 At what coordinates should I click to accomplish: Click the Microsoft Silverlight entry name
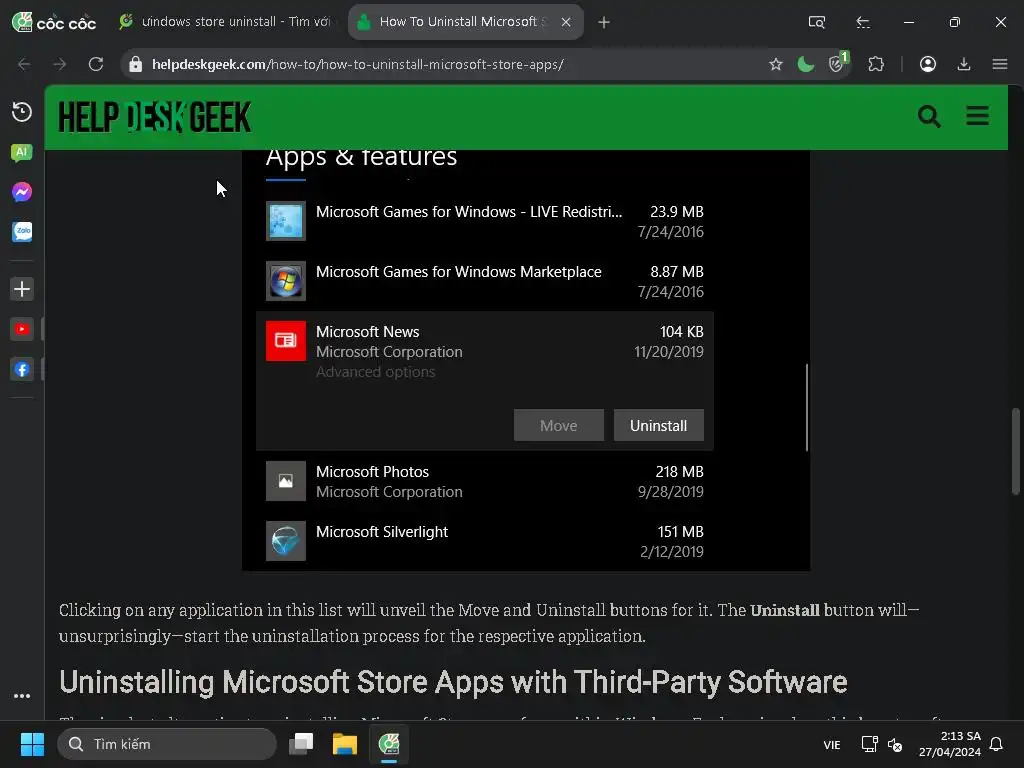[x=382, y=532]
